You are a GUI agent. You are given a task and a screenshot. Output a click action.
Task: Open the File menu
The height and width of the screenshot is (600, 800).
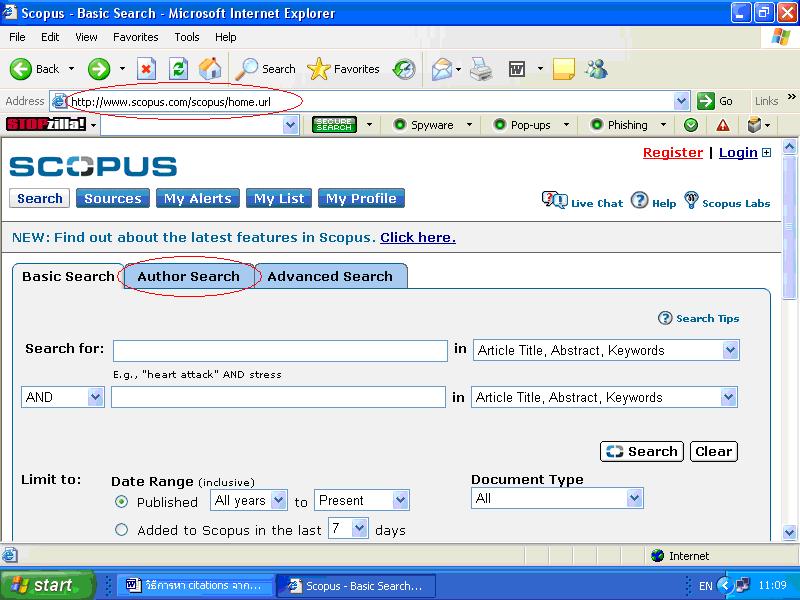point(17,37)
